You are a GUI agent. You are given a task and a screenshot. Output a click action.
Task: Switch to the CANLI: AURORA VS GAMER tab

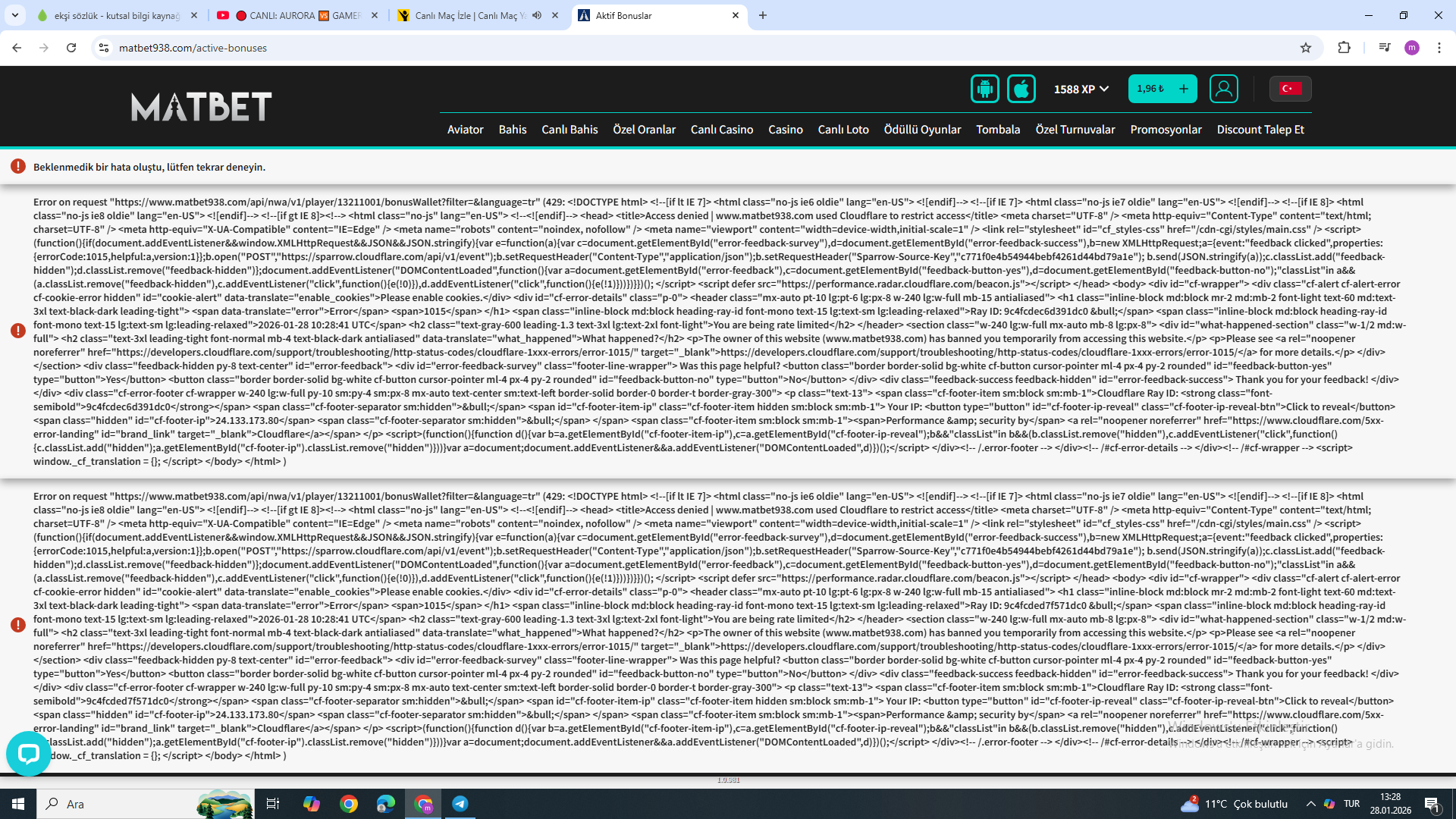296,15
